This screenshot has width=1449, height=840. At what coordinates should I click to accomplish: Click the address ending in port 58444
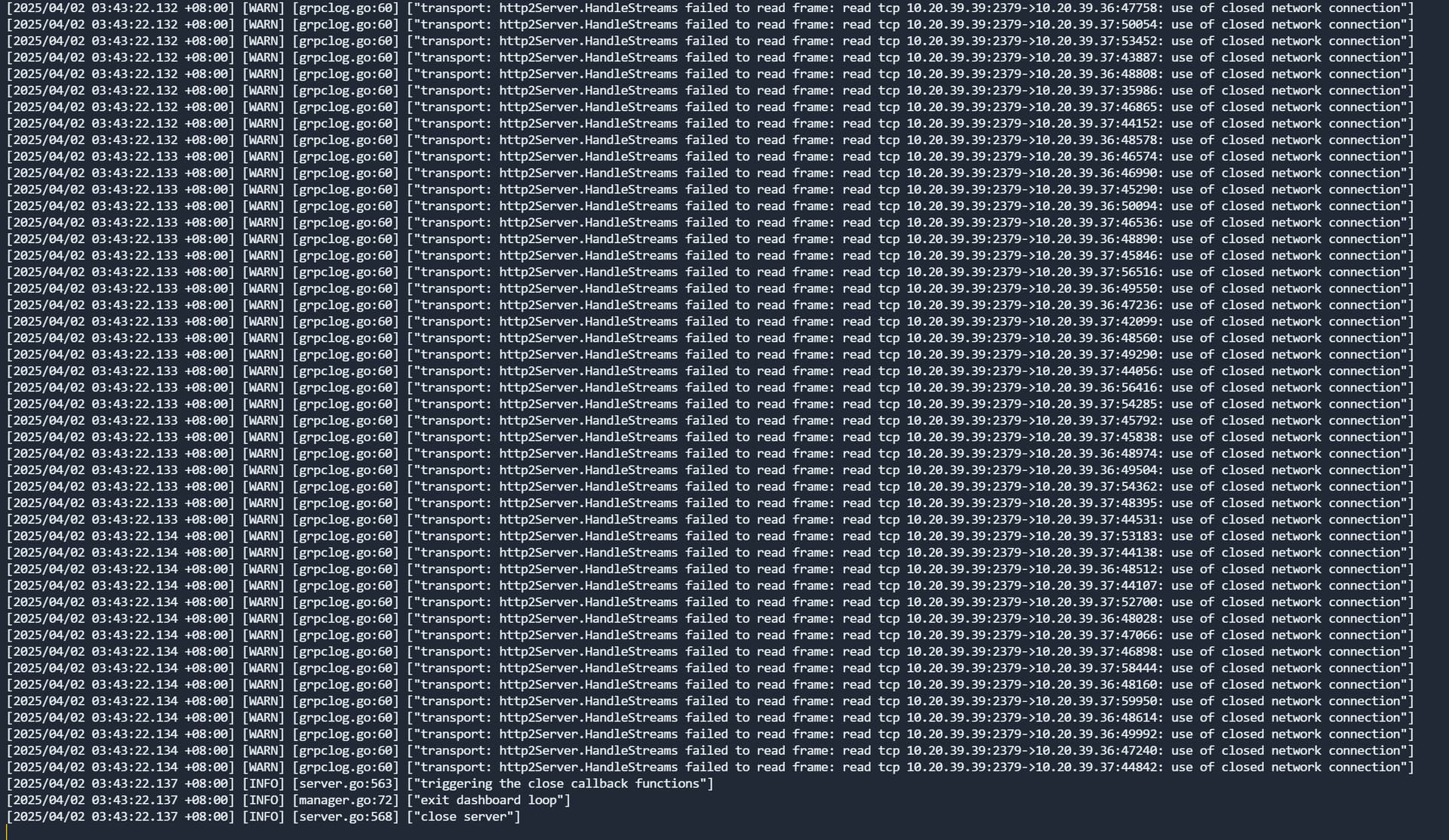tap(1094, 668)
